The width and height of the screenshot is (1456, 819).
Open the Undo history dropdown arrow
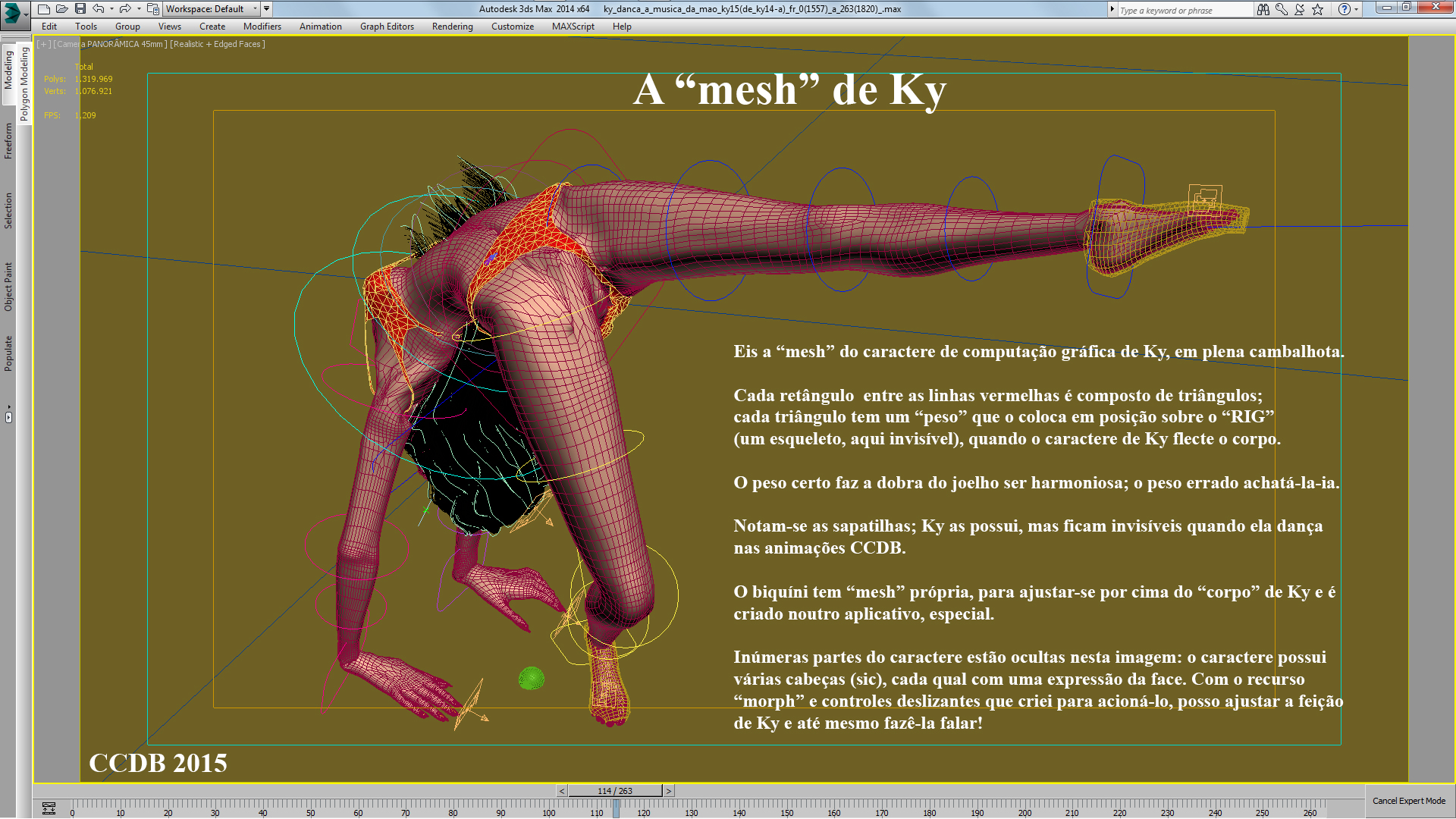pyautogui.click(x=111, y=9)
